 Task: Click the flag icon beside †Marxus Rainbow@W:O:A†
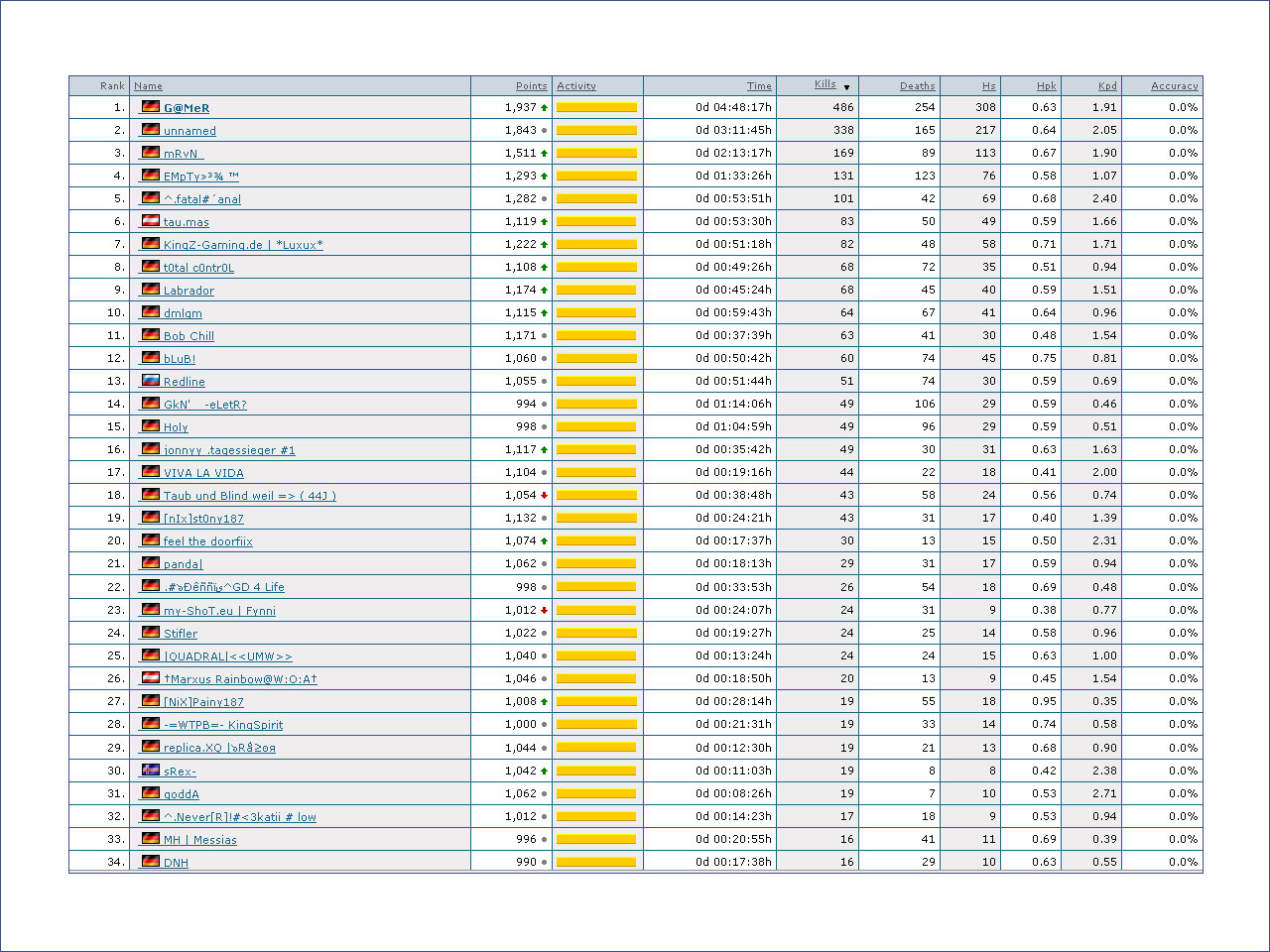click(151, 678)
